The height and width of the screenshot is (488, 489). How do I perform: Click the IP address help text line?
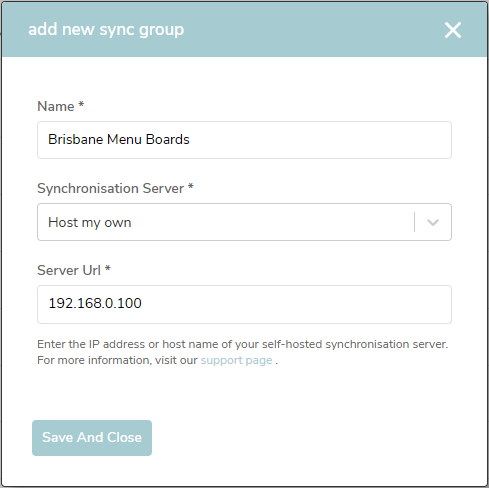coord(243,344)
